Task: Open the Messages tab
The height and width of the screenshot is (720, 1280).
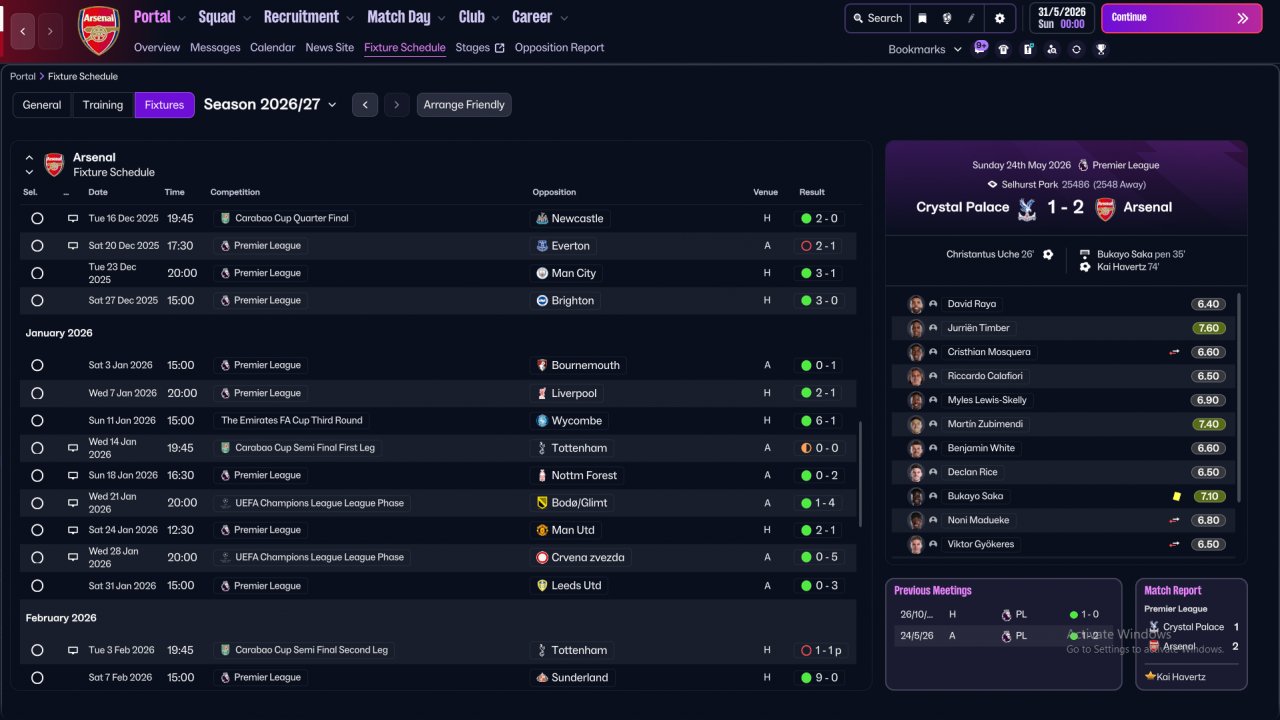Action: tap(215, 47)
